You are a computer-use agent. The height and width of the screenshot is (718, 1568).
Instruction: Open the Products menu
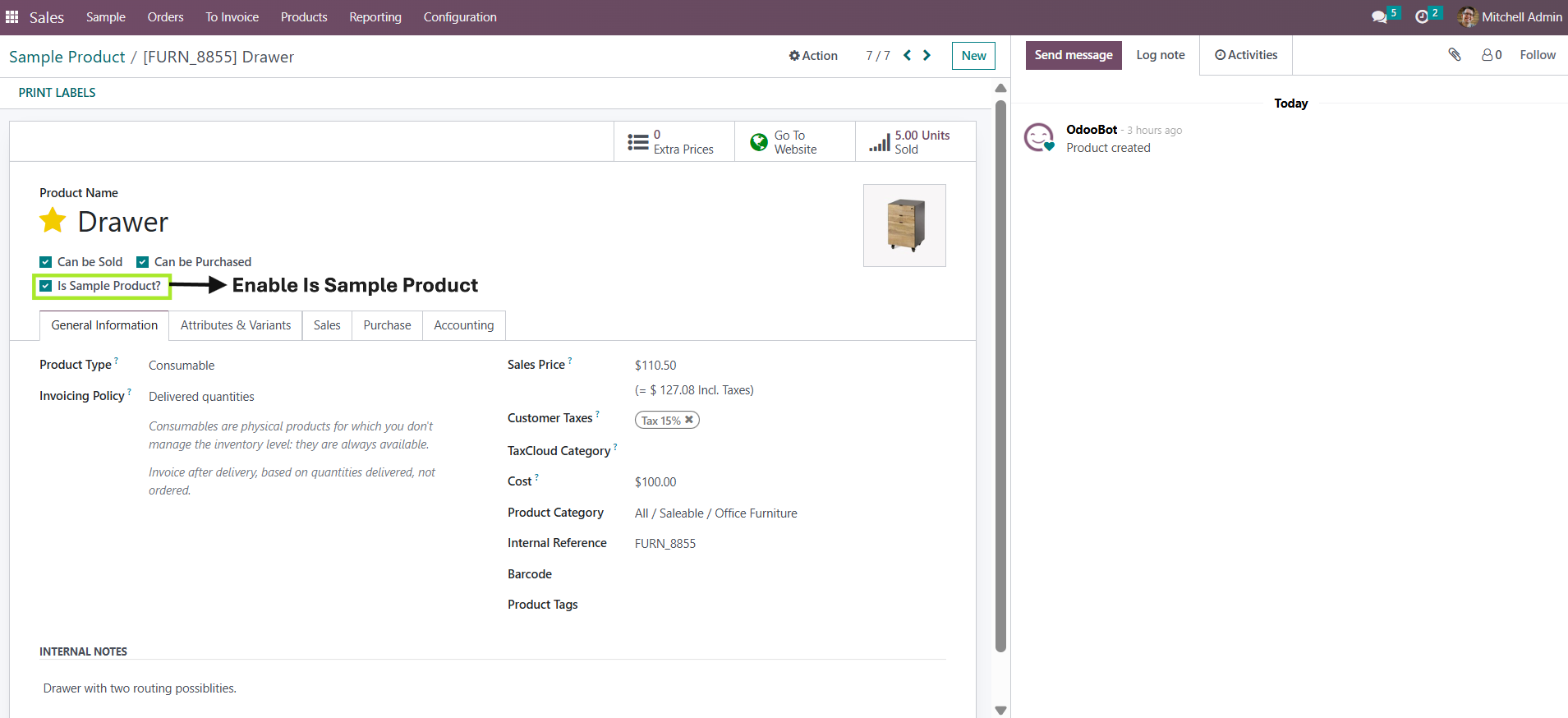click(304, 17)
